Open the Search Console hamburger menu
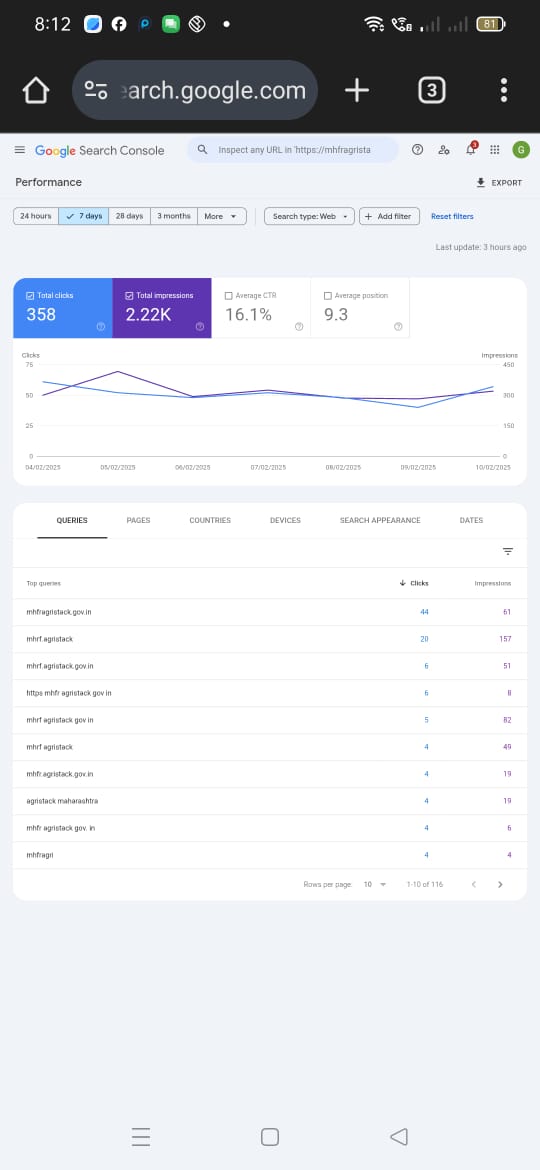The height and width of the screenshot is (1170, 540). [x=20, y=150]
